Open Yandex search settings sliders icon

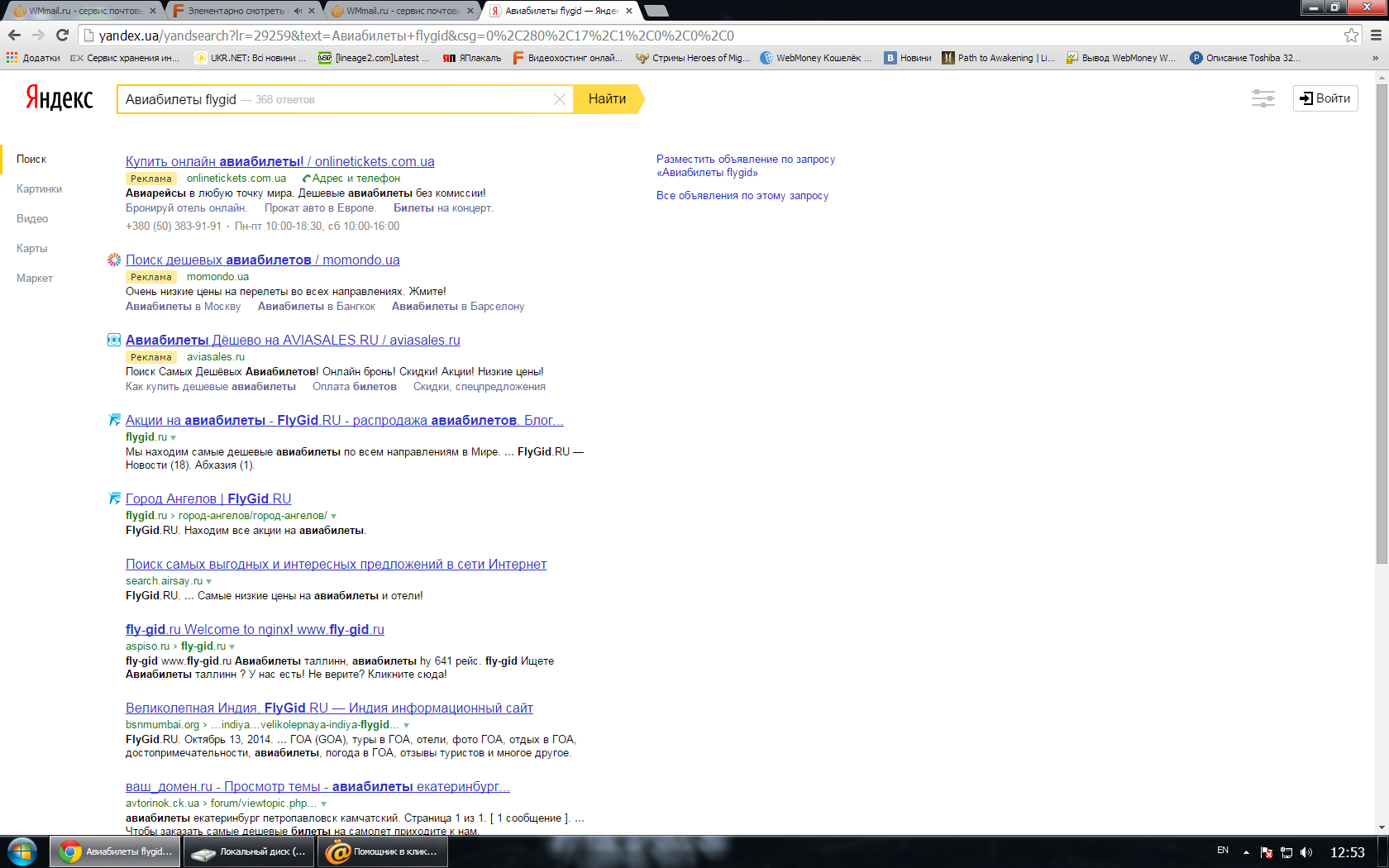pos(1263,98)
